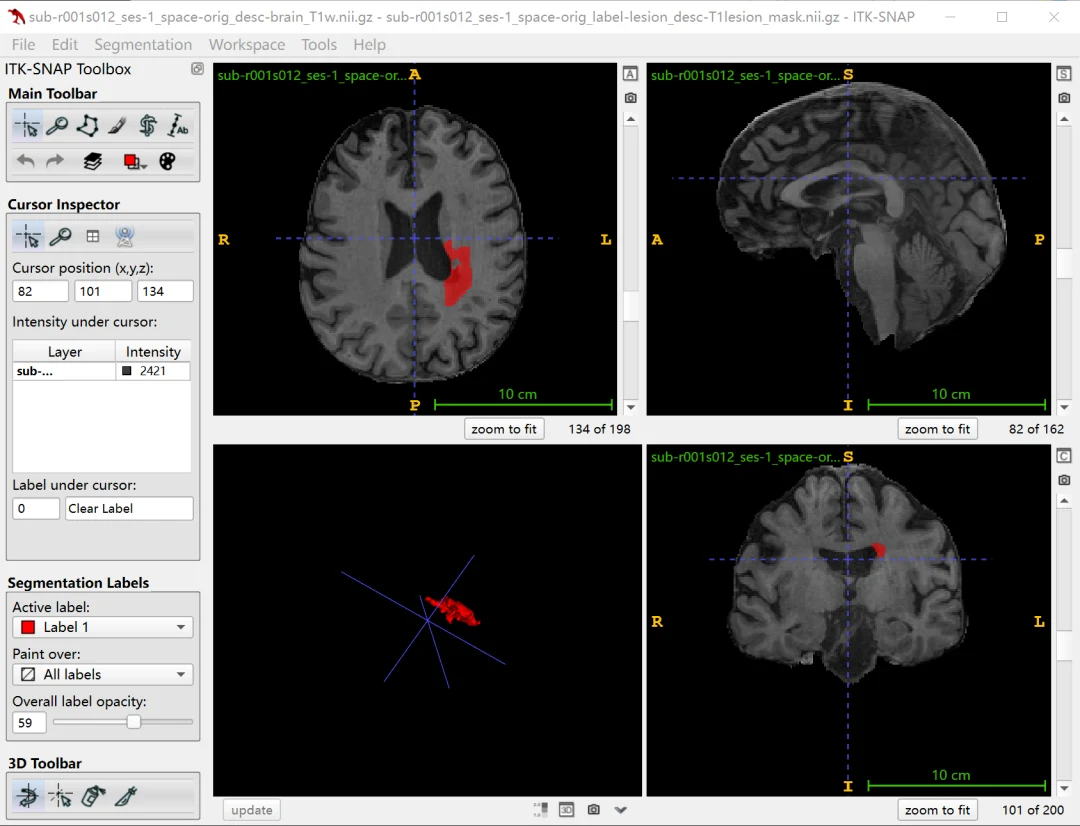Choose the Annotation tool

178,126
